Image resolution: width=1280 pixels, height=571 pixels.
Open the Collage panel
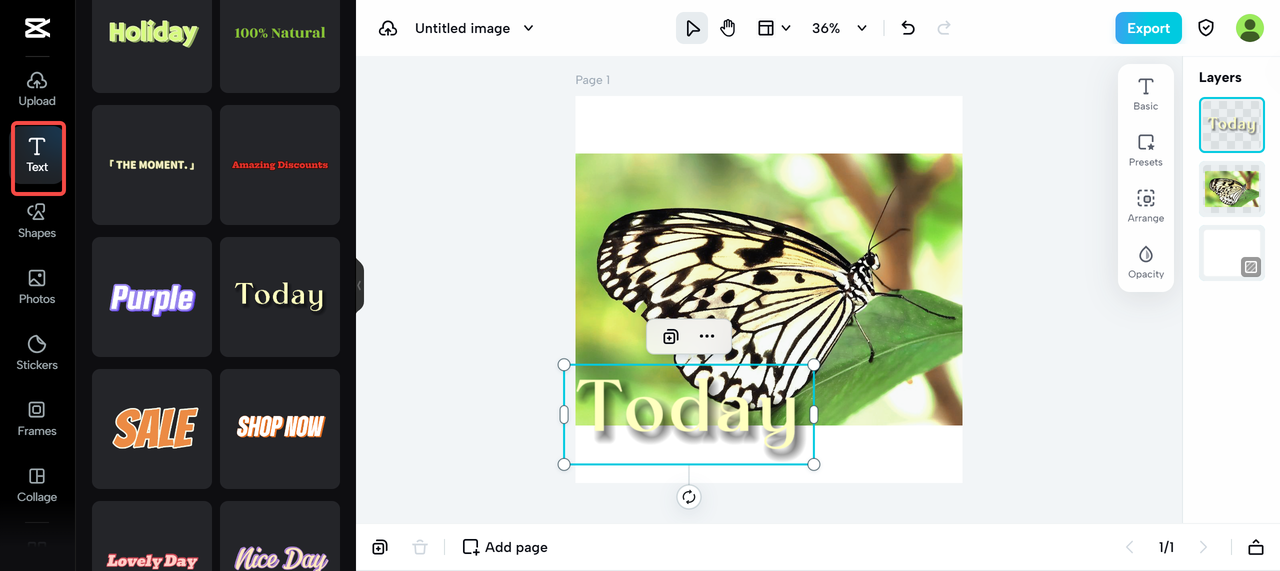coord(37,485)
